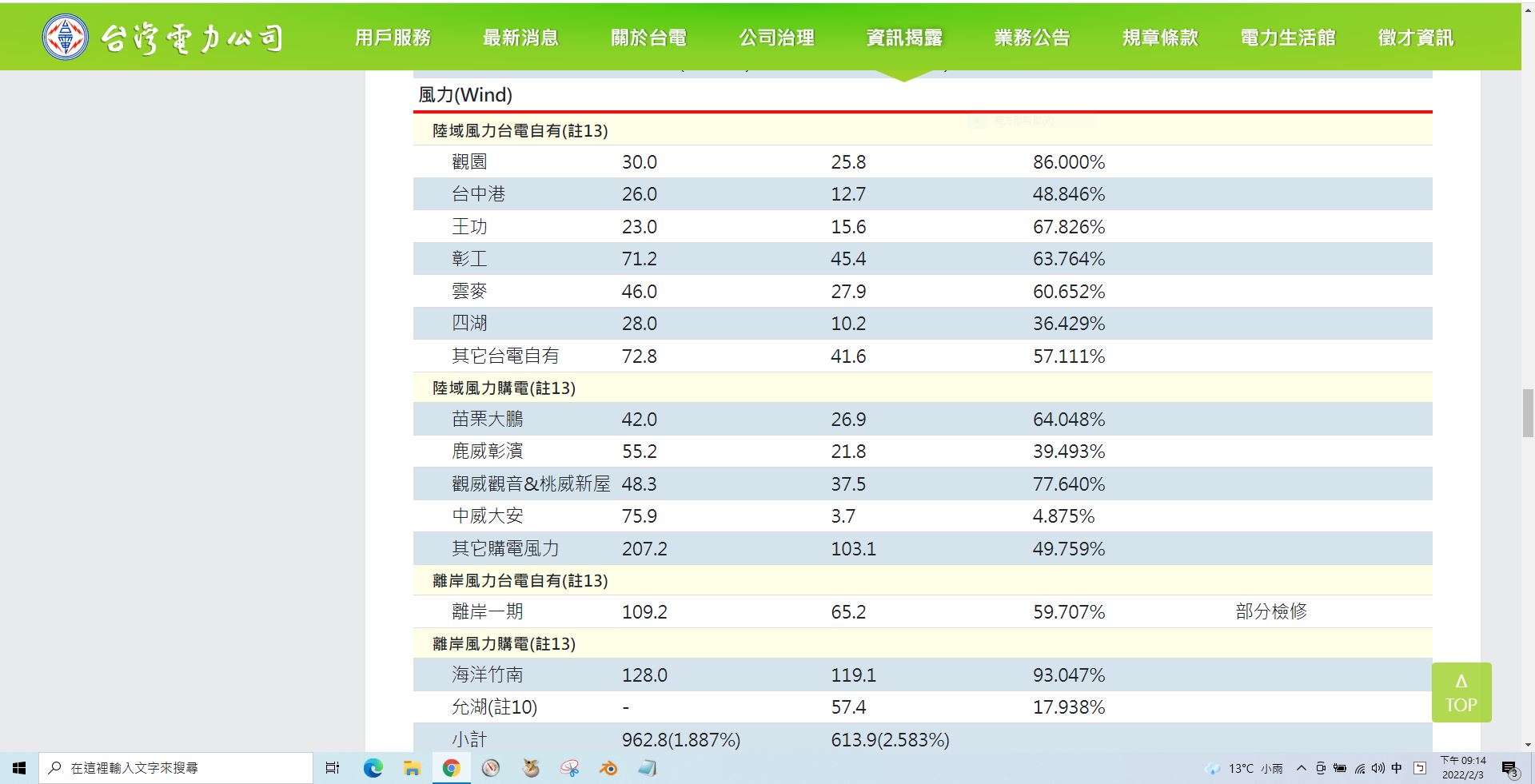Select the 離岸一期 row name
The image size is (1535, 784).
pos(488,612)
